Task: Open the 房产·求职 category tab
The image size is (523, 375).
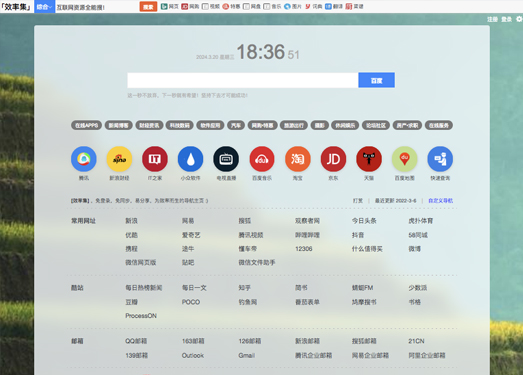Action: pos(407,125)
